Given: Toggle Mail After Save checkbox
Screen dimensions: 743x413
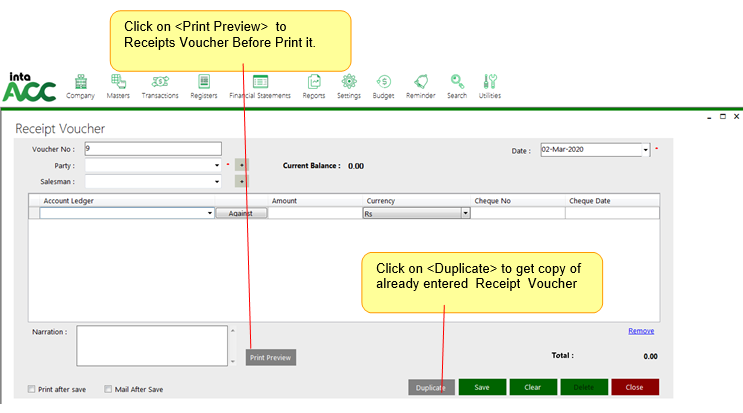Looking at the screenshot, I should 109,389.
